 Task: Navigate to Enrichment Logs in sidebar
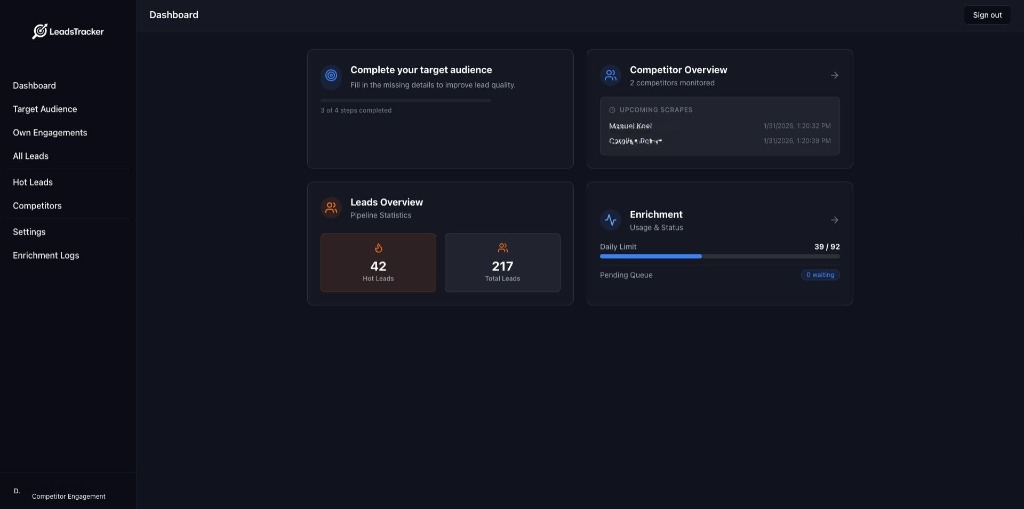[46, 255]
